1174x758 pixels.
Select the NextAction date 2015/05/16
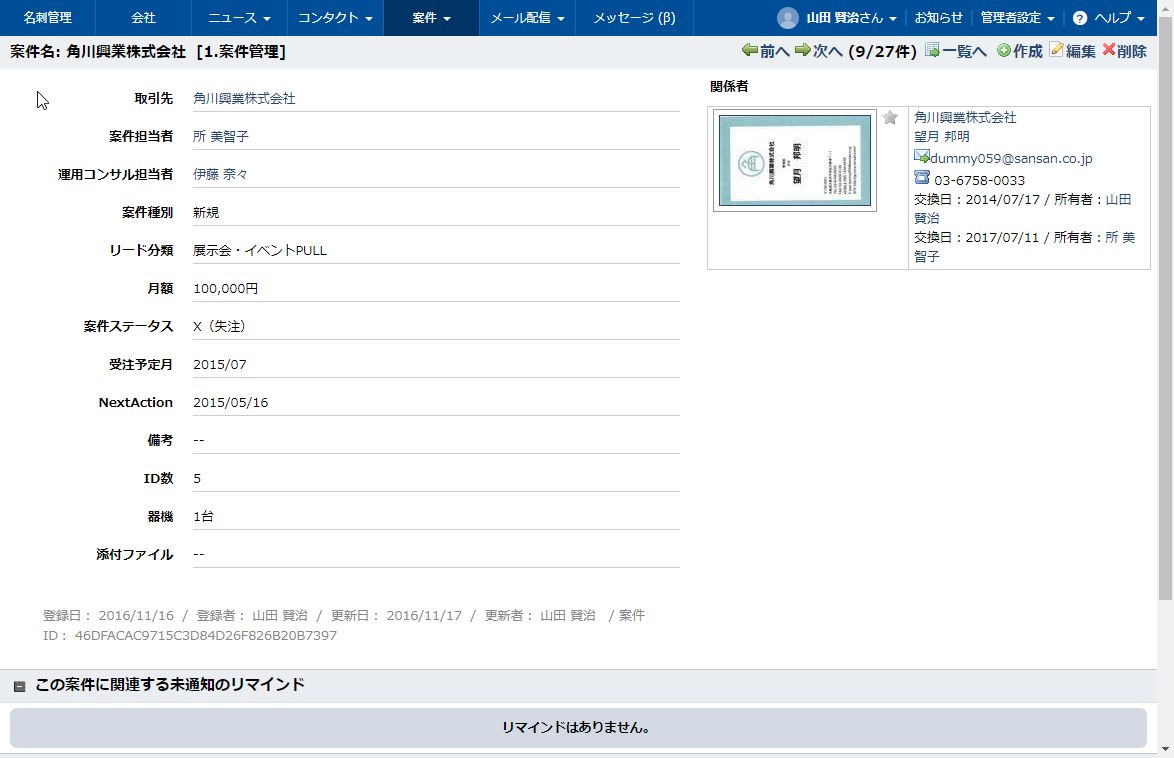point(231,403)
